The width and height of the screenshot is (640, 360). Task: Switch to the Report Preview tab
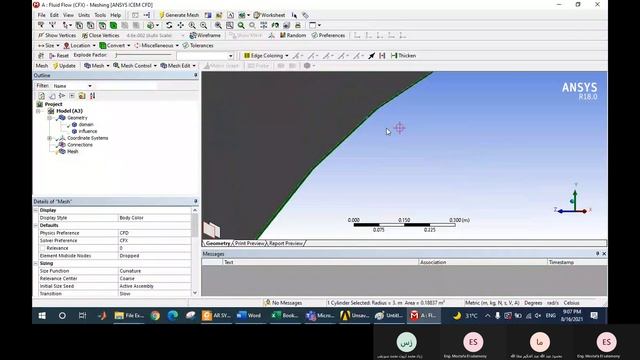pos(286,243)
